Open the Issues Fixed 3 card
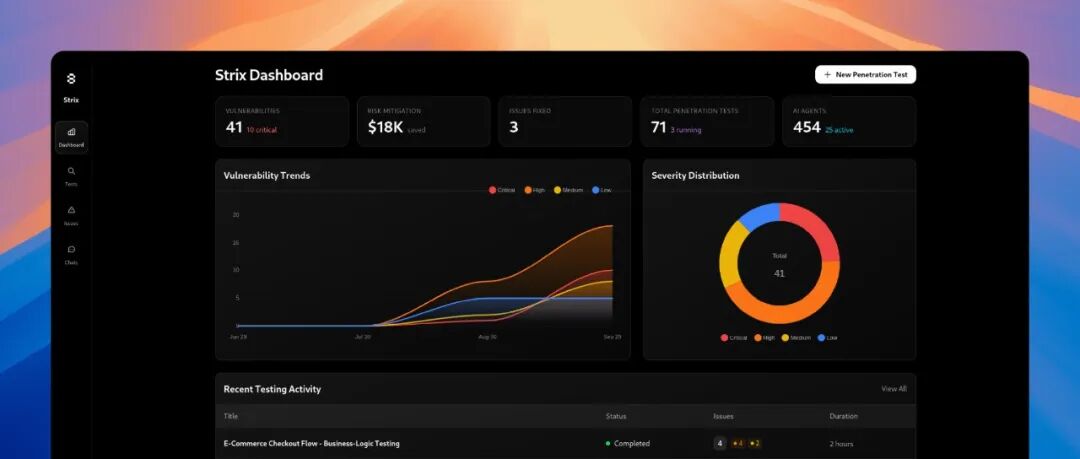Viewport: 1080px width, 459px height. point(565,121)
